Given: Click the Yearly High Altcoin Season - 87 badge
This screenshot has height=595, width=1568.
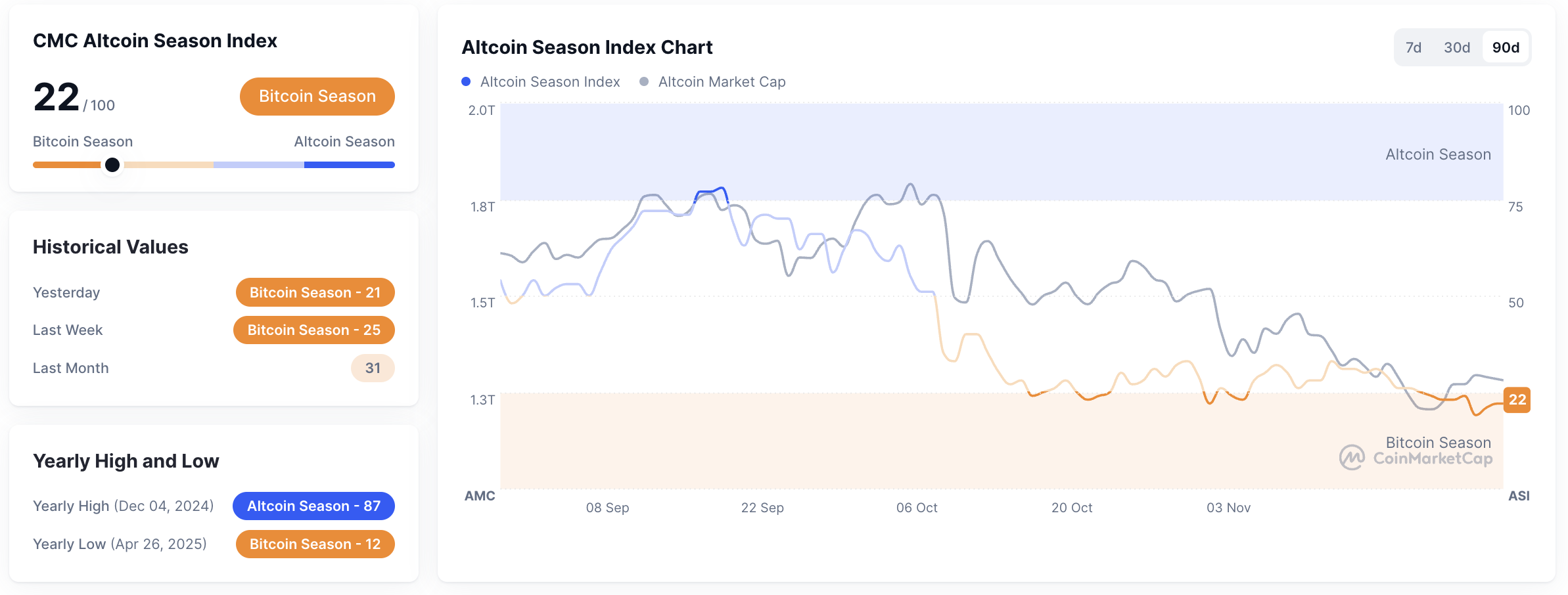Looking at the screenshot, I should [313, 506].
